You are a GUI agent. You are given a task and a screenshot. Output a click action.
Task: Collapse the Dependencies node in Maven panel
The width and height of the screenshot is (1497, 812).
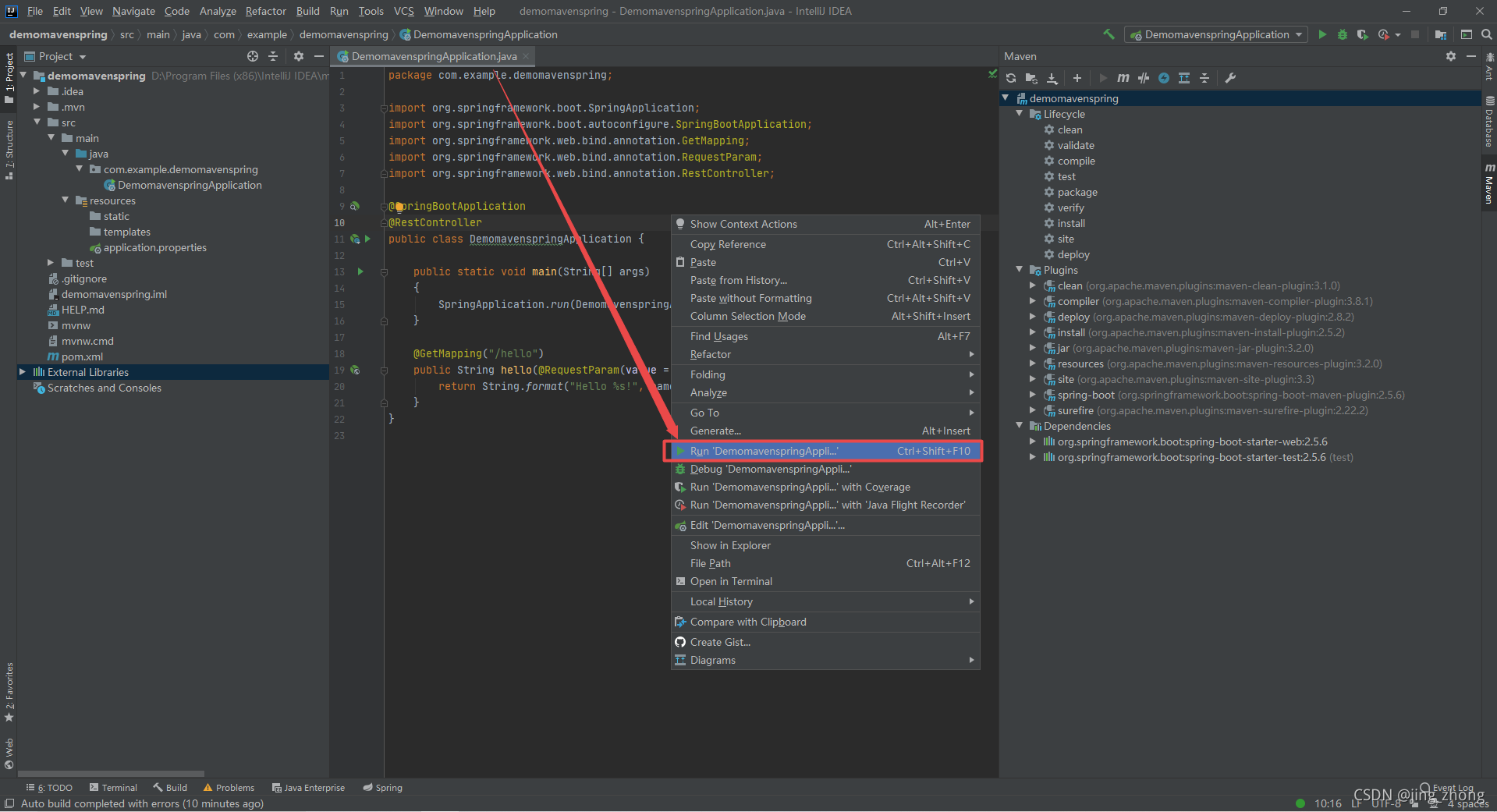[x=1020, y=426]
